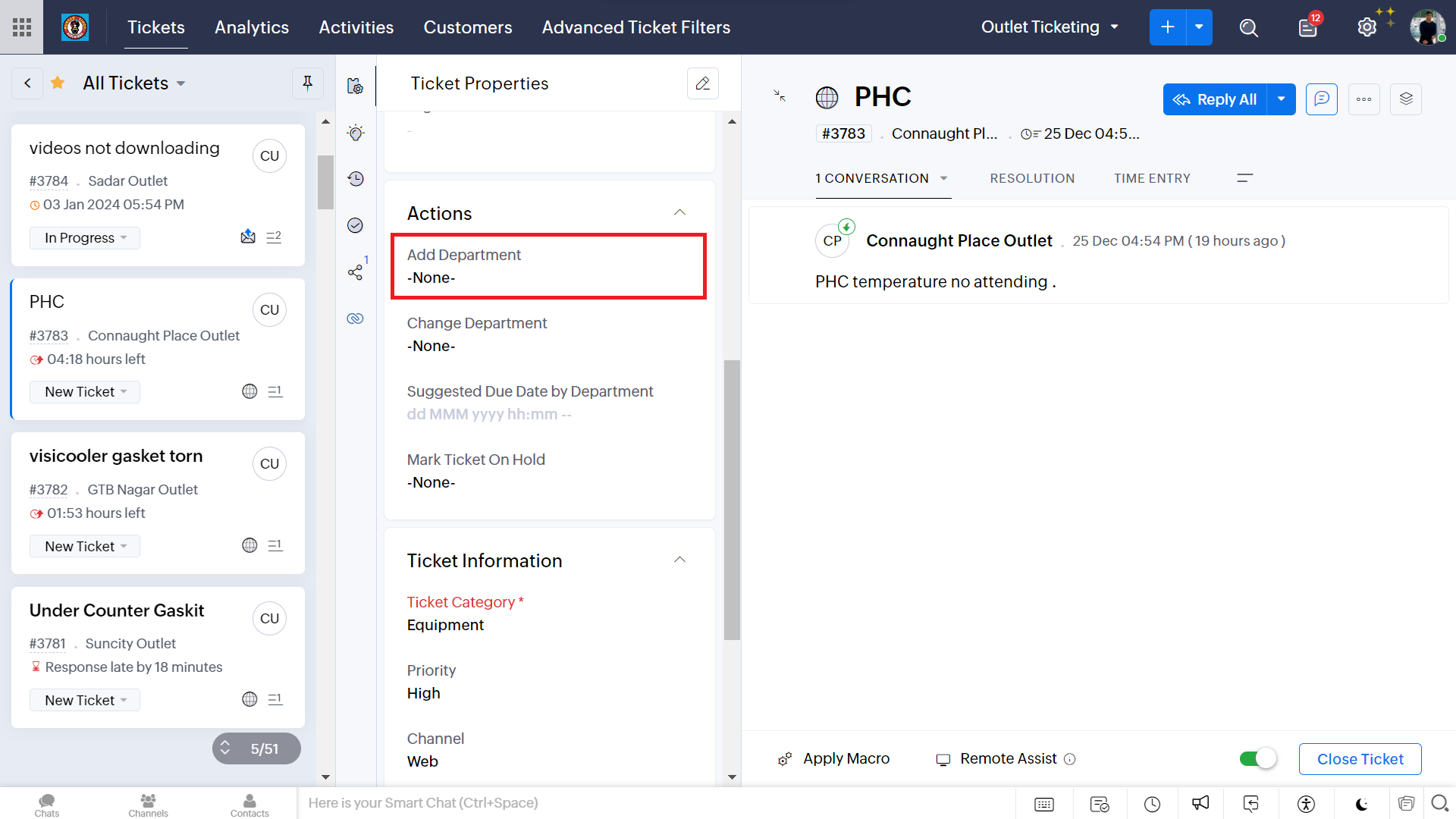The height and width of the screenshot is (819, 1456).
Task: Open the notifications icon with badge 12
Action: tap(1308, 28)
